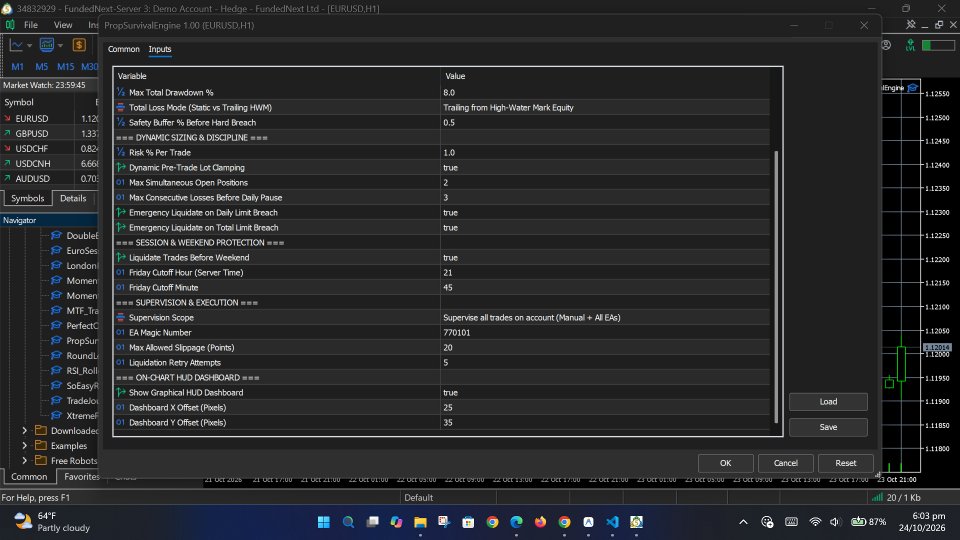Select USDCNH row in Market Watch
960x540 pixels.
[x=49, y=163]
